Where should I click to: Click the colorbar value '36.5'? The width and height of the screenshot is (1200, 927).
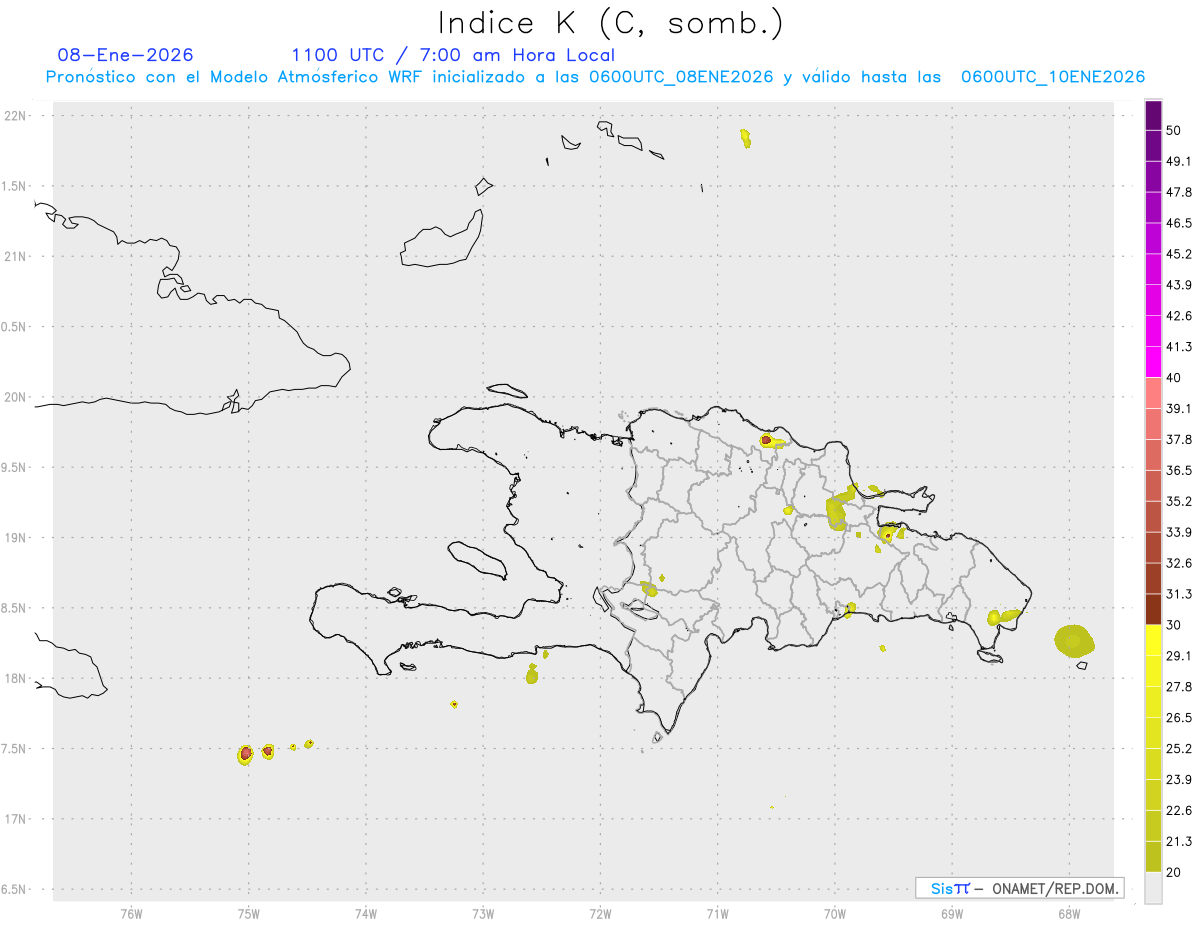(x=1180, y=470)
